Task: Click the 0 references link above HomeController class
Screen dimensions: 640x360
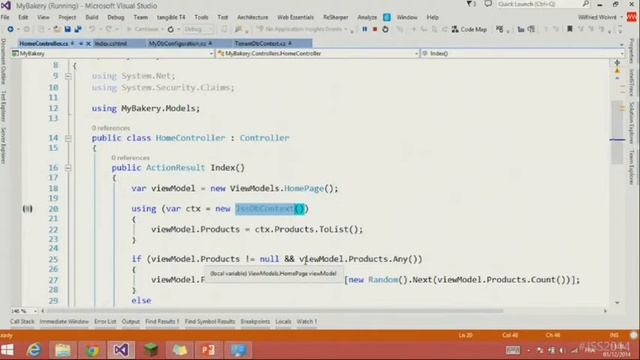Action: (x=111, y=128)
